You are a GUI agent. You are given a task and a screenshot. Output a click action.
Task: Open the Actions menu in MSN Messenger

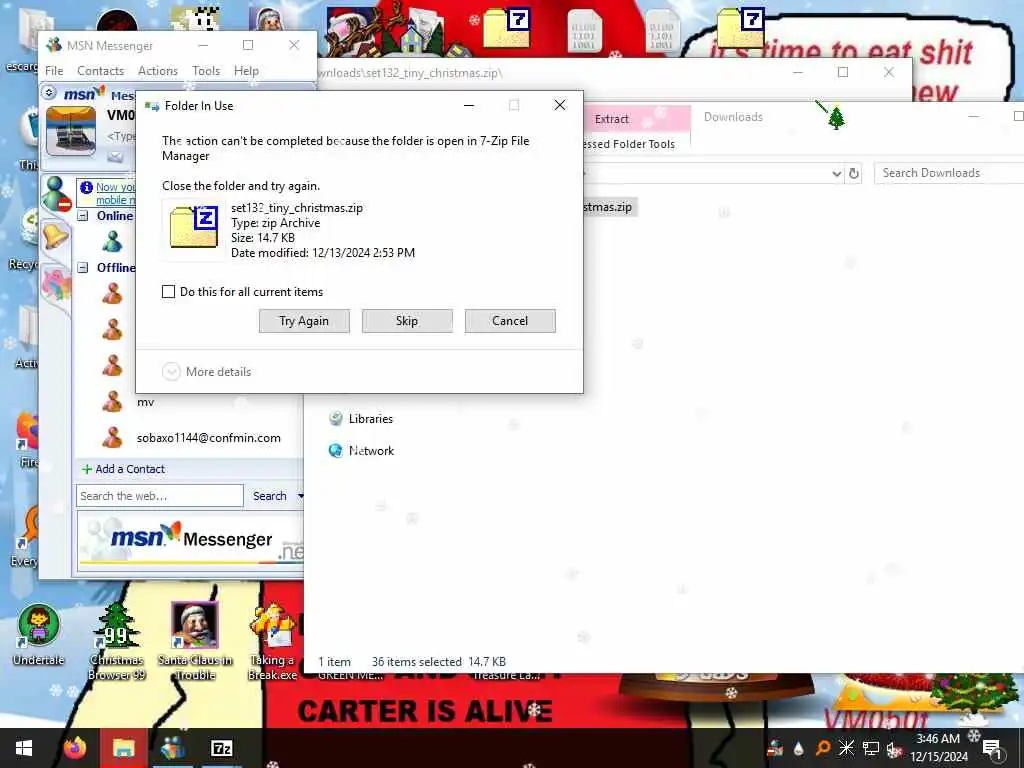[x=157, y=71]
